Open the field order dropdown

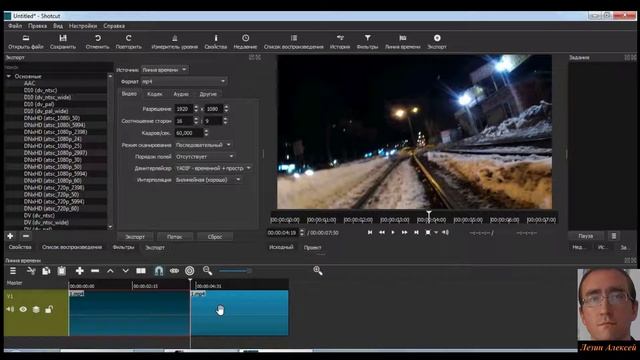(204, 156)
